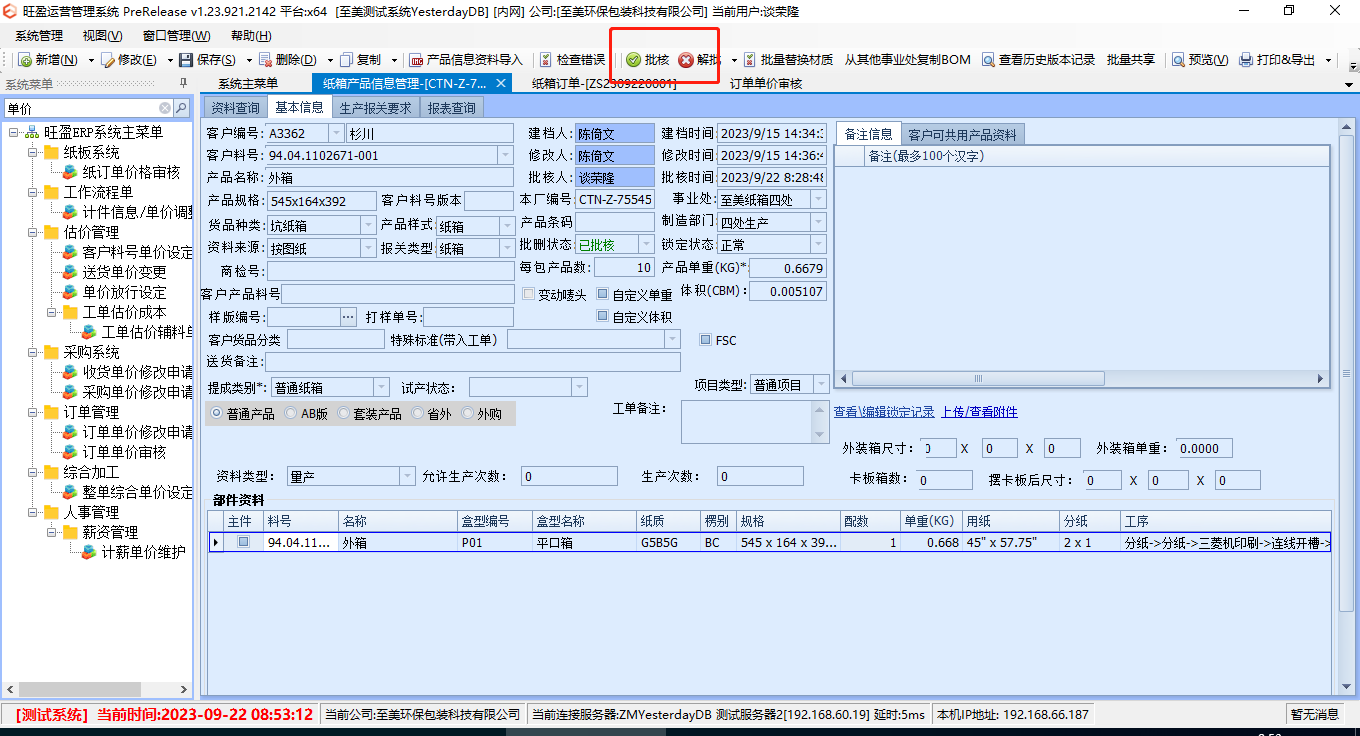This screenshot has height=736, width=1360.
Task: Select the 外购 radio button
Action: [x=468, y=413]
